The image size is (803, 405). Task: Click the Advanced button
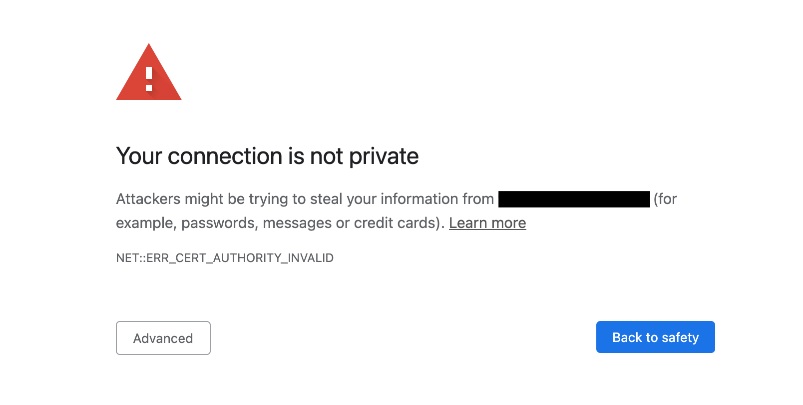[x=163, y=338]
